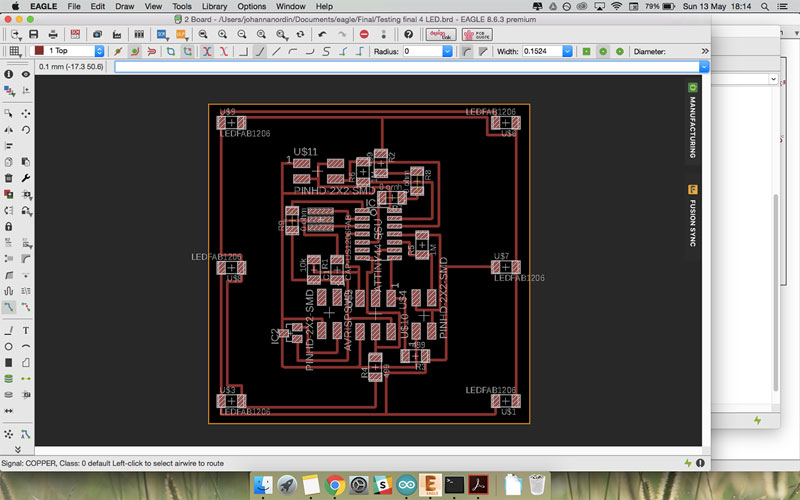This screenshot has height=500, width=800.
Task: Select the Delete trash tool
Action: 9,178
